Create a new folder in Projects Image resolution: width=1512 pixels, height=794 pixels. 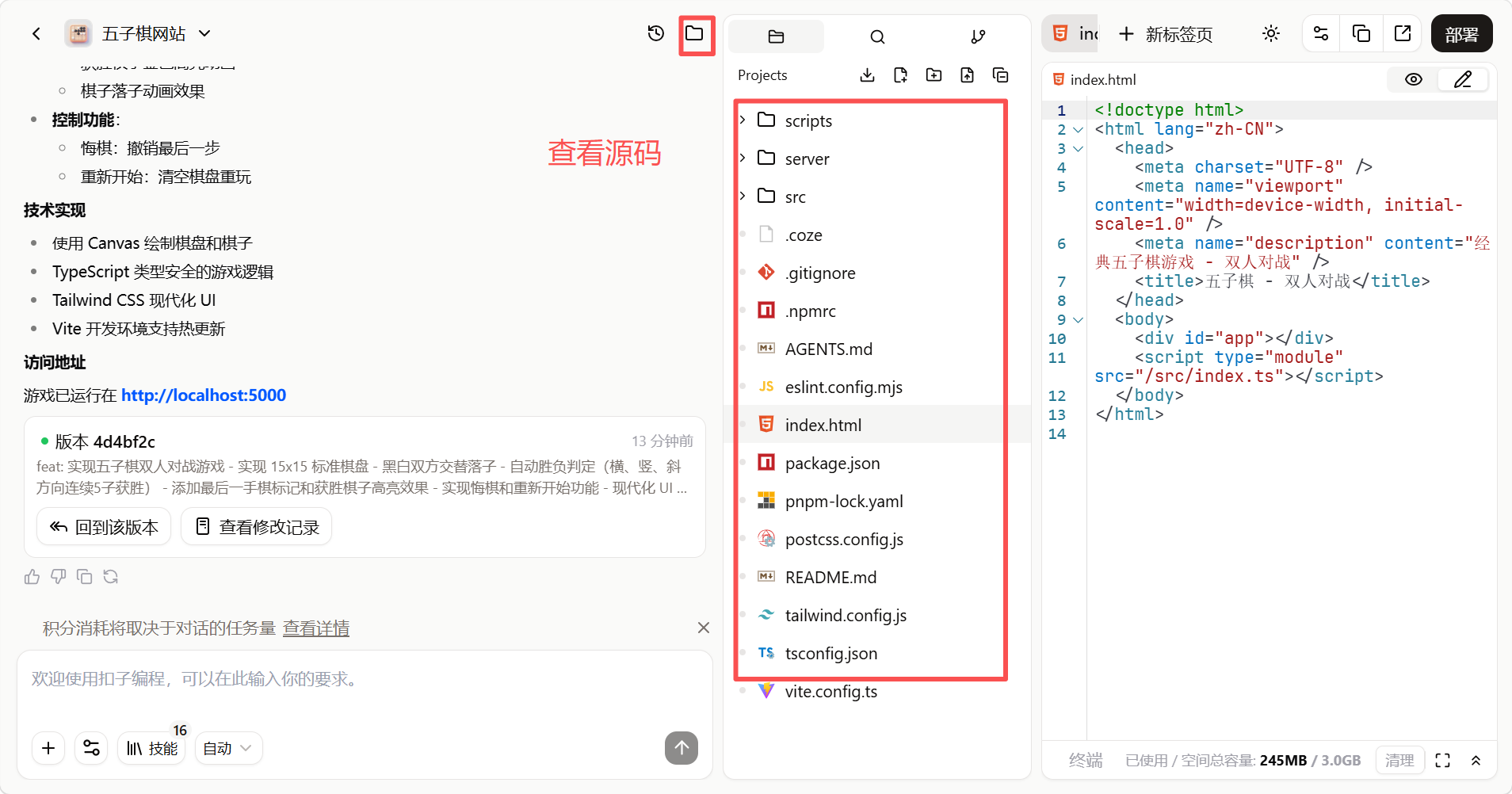coord(934,75)
